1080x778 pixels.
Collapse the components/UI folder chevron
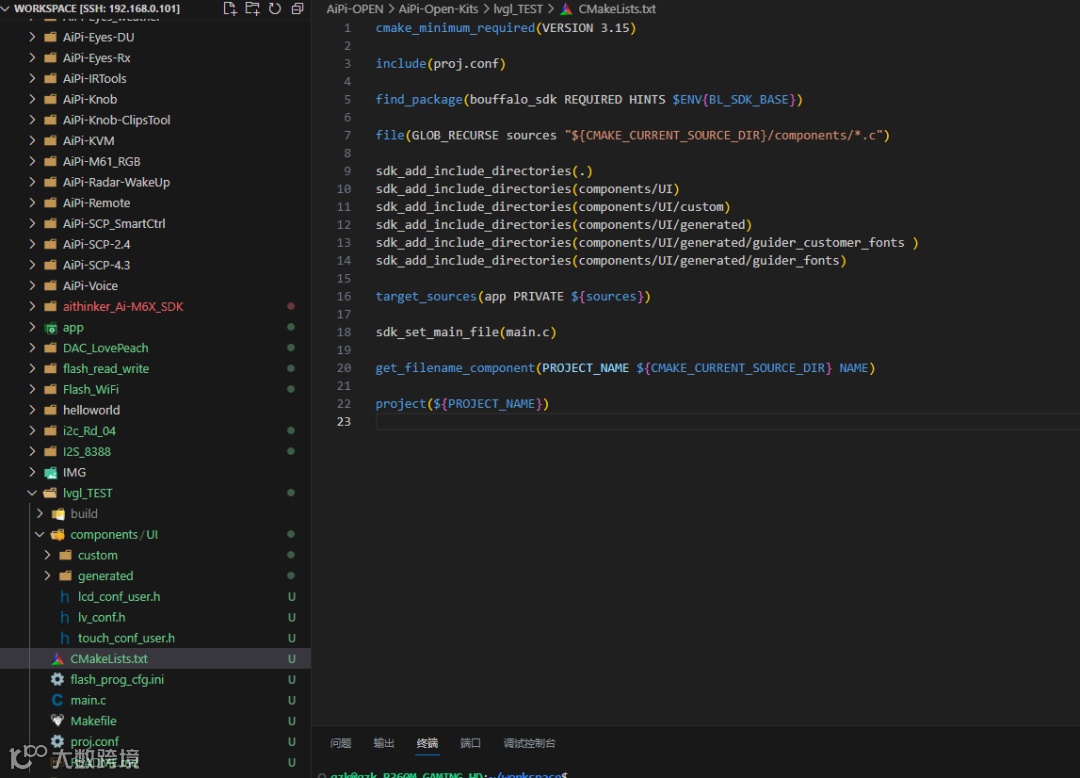40,534
